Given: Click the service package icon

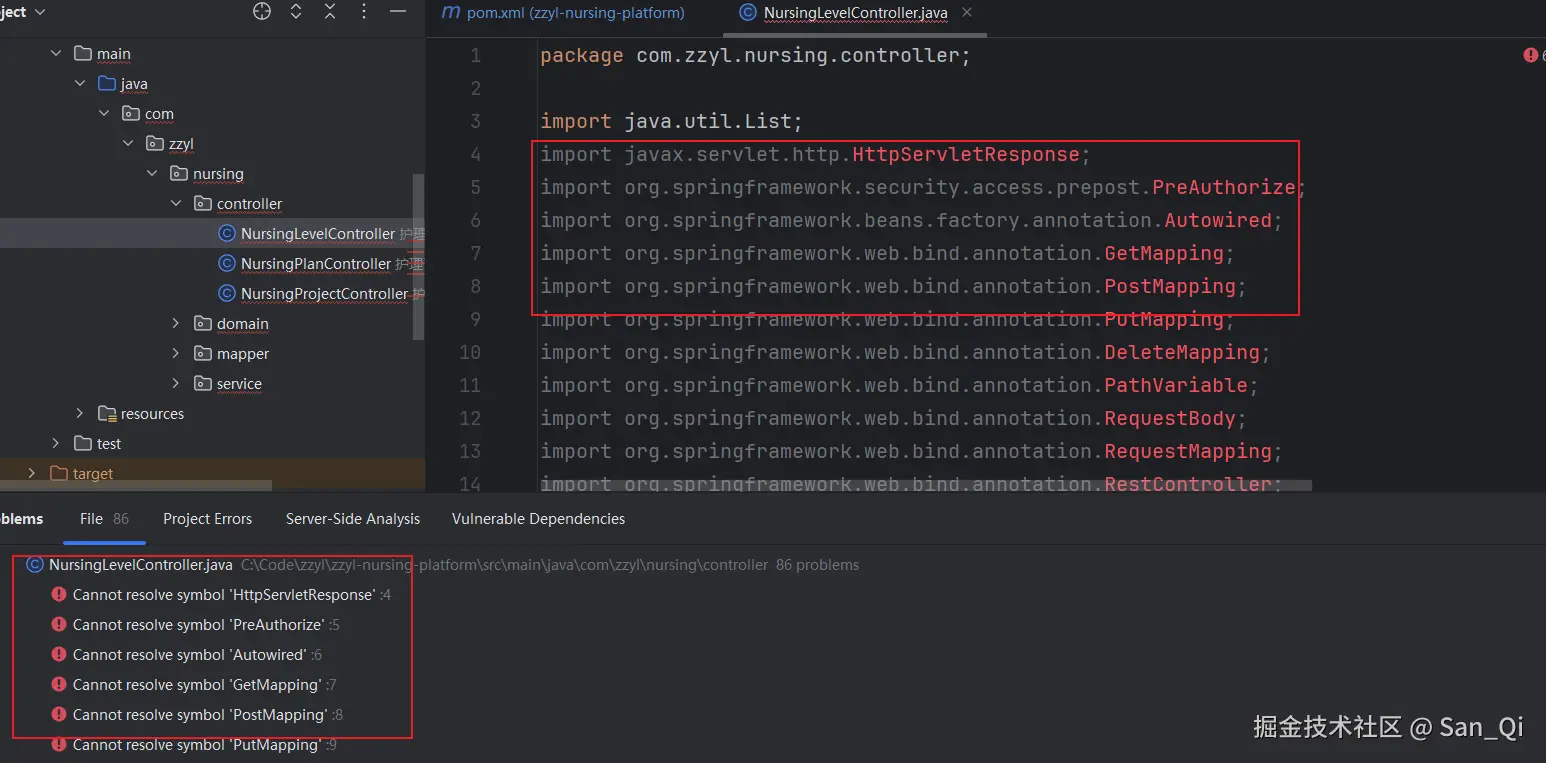Looking at the screenshot, I should click(x=203, y=383).
